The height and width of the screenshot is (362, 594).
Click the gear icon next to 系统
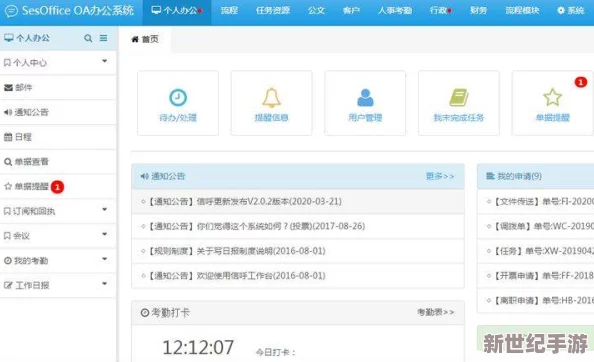561,10
